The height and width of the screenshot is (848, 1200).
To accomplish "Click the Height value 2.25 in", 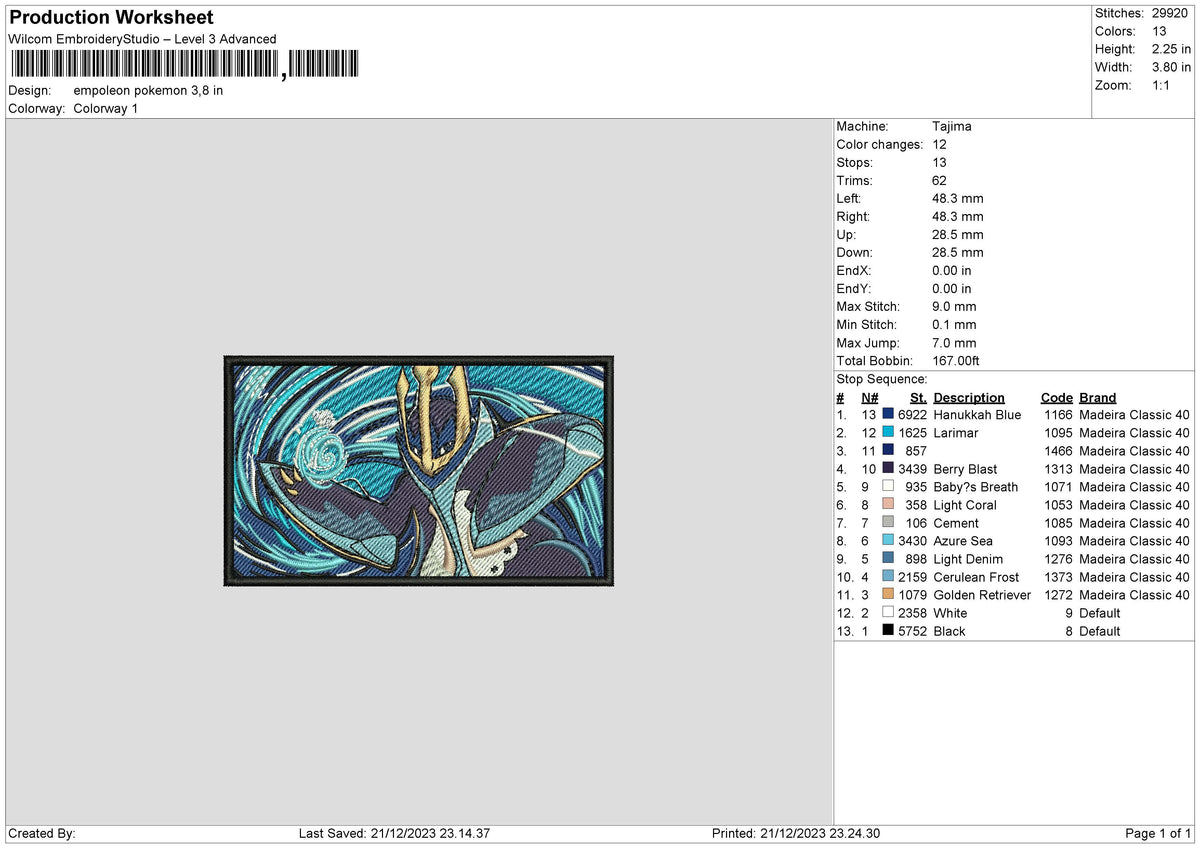I will tap(1170, 49).
